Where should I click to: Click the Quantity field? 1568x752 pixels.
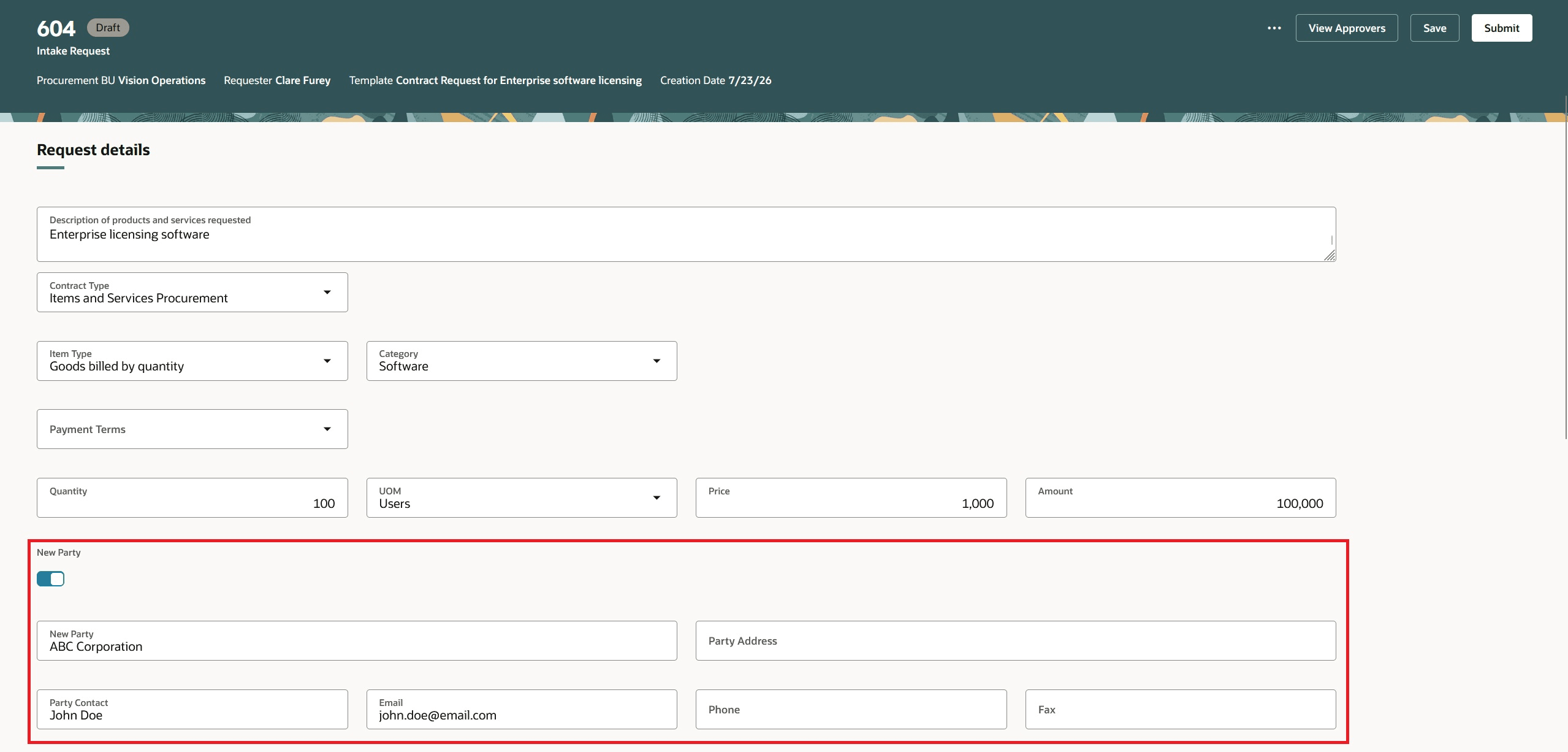point(192,498)
